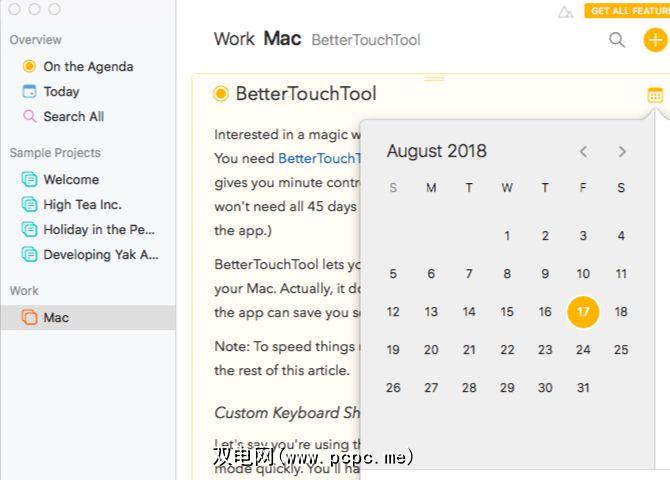Click the Work breadcrumb in the header
Viewport: 670px width, 480px height.
234,39
